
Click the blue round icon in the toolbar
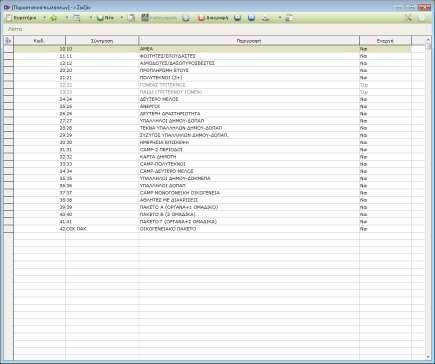(x=252, y=18)
